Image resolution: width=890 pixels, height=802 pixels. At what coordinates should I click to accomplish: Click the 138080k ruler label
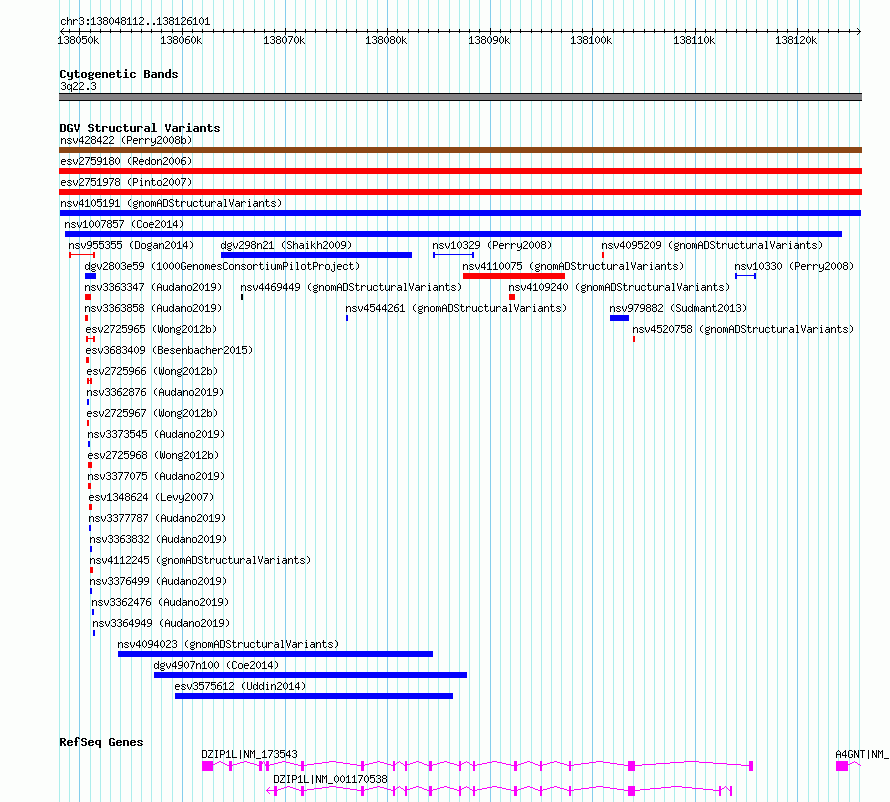click(x=386, y=40)
